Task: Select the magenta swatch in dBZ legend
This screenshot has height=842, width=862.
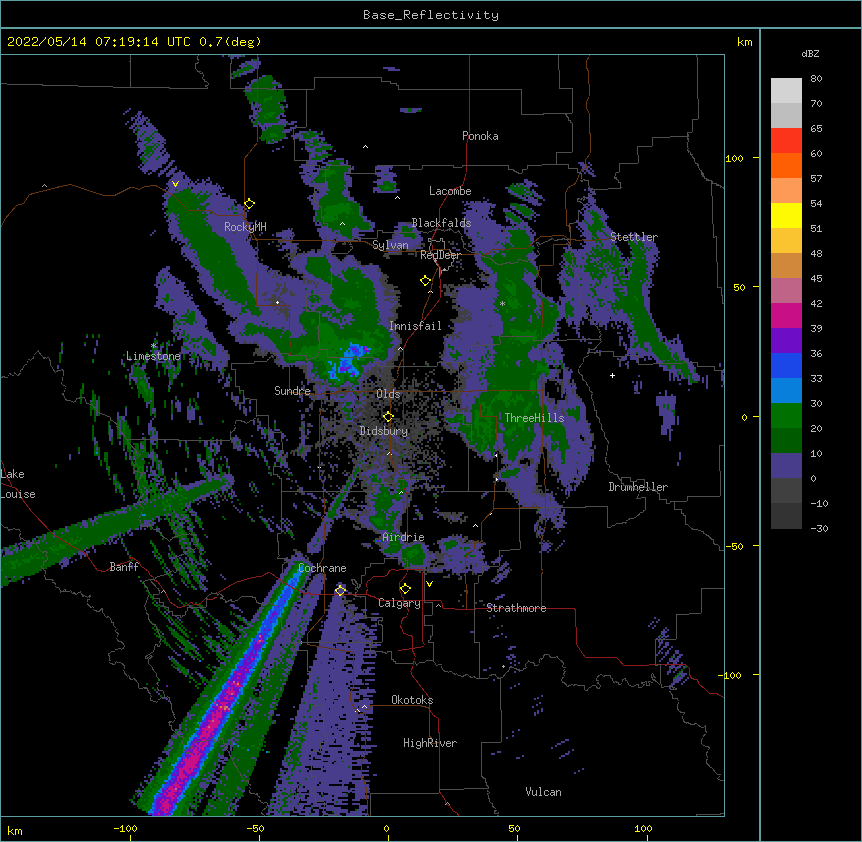Action: (x=786, y=315)
